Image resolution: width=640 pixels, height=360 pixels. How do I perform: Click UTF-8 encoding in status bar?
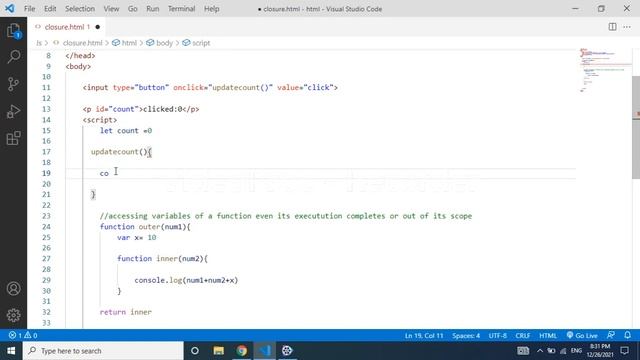[498, 336]
